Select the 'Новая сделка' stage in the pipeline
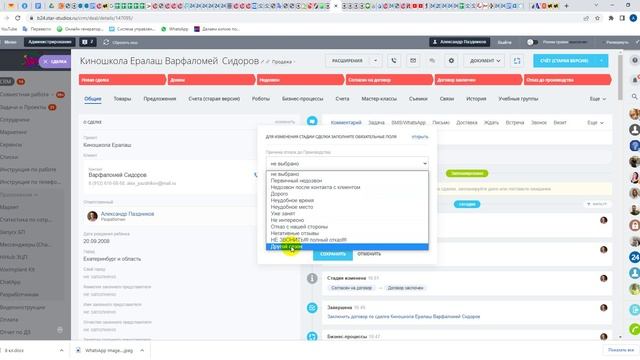Image resolution: width=640 pixels, height=360 pixels. pyautogui.click(x=122, y=80)
